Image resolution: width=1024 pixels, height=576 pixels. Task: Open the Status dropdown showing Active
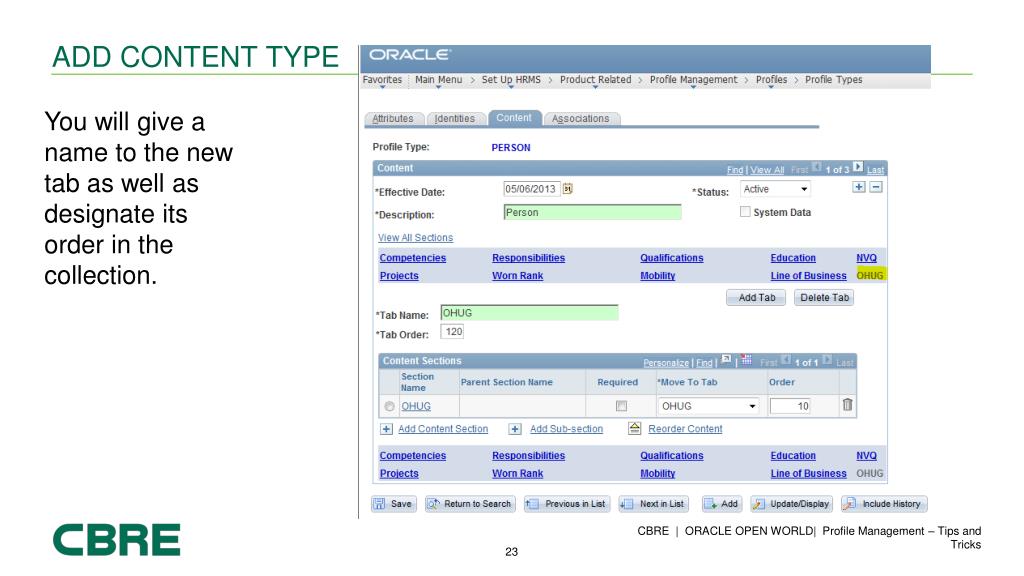776,189
